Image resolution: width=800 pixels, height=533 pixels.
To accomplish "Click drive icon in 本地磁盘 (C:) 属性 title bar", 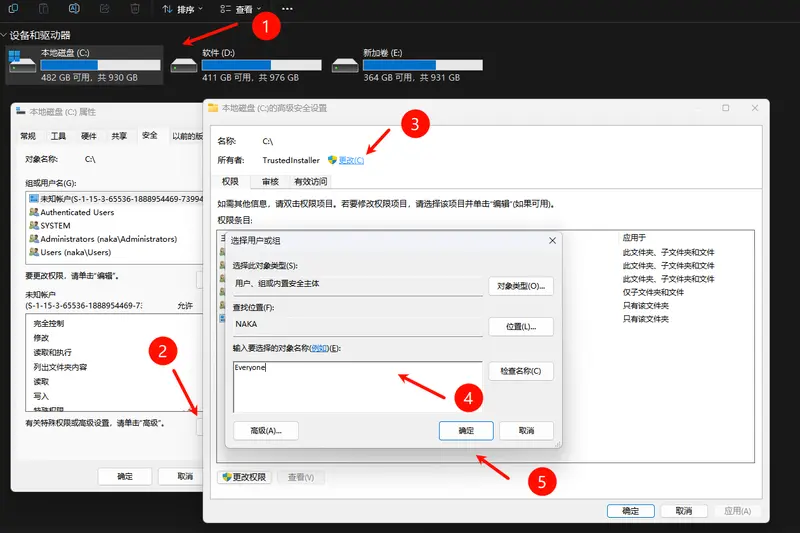I will point(20,111).
